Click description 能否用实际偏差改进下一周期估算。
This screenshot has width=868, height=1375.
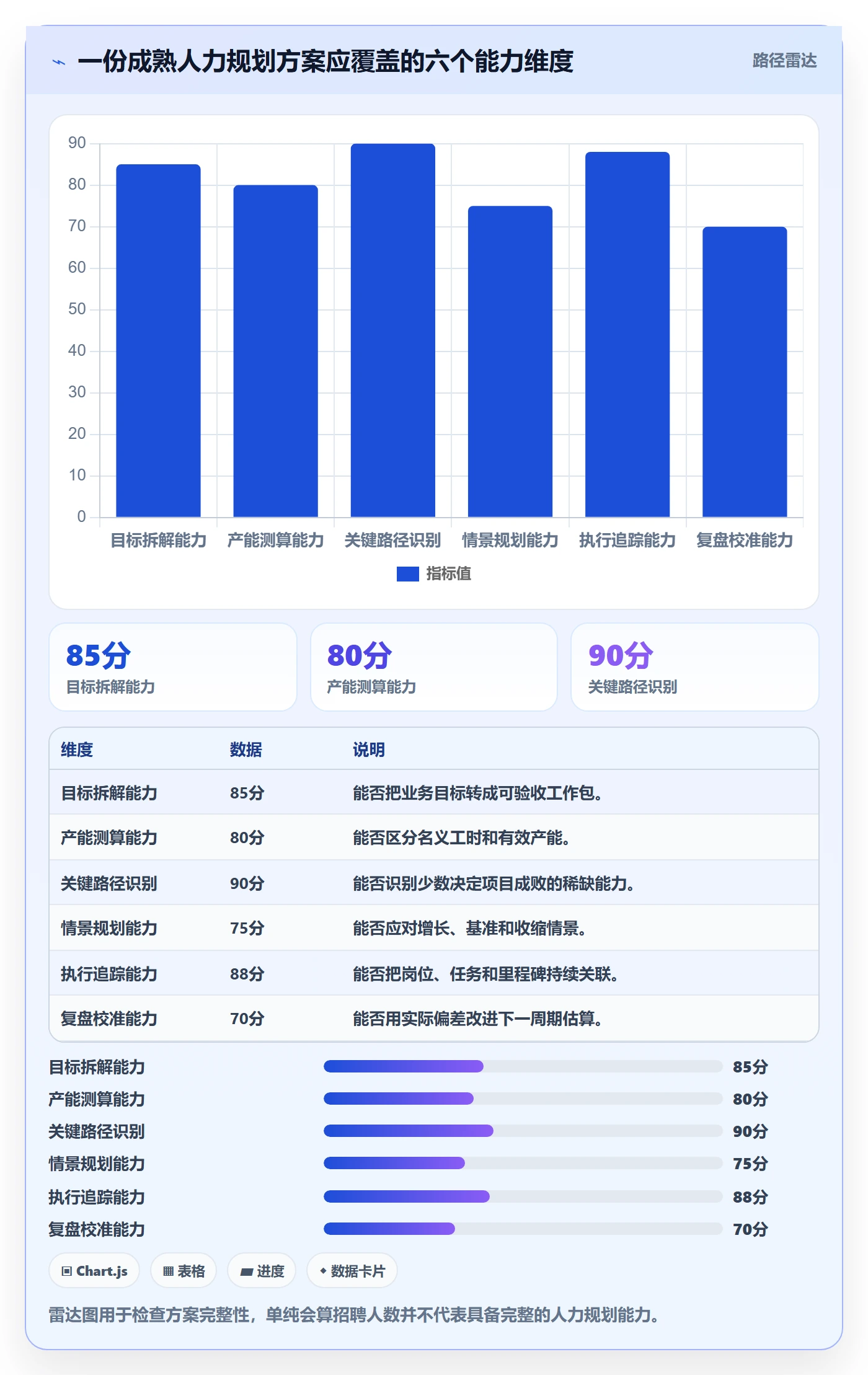(x=478, y=1019)
